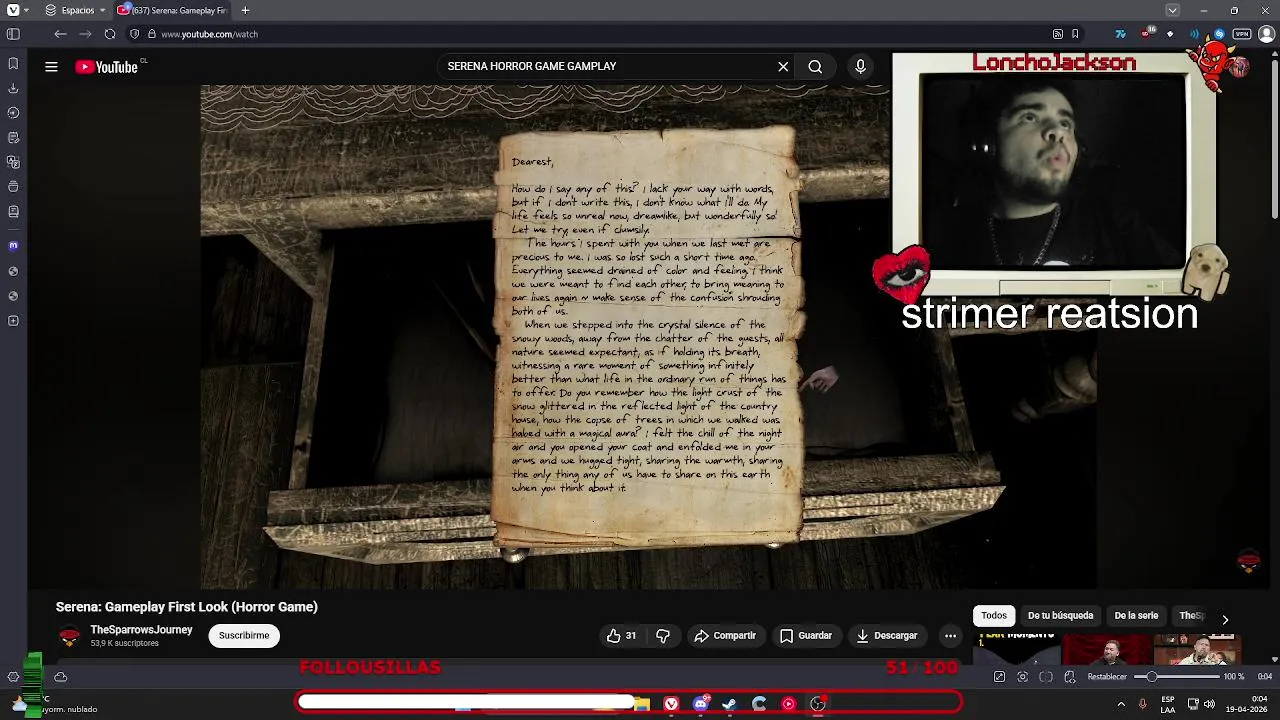Open the Bookmarks side panel

tap(13, 63)
